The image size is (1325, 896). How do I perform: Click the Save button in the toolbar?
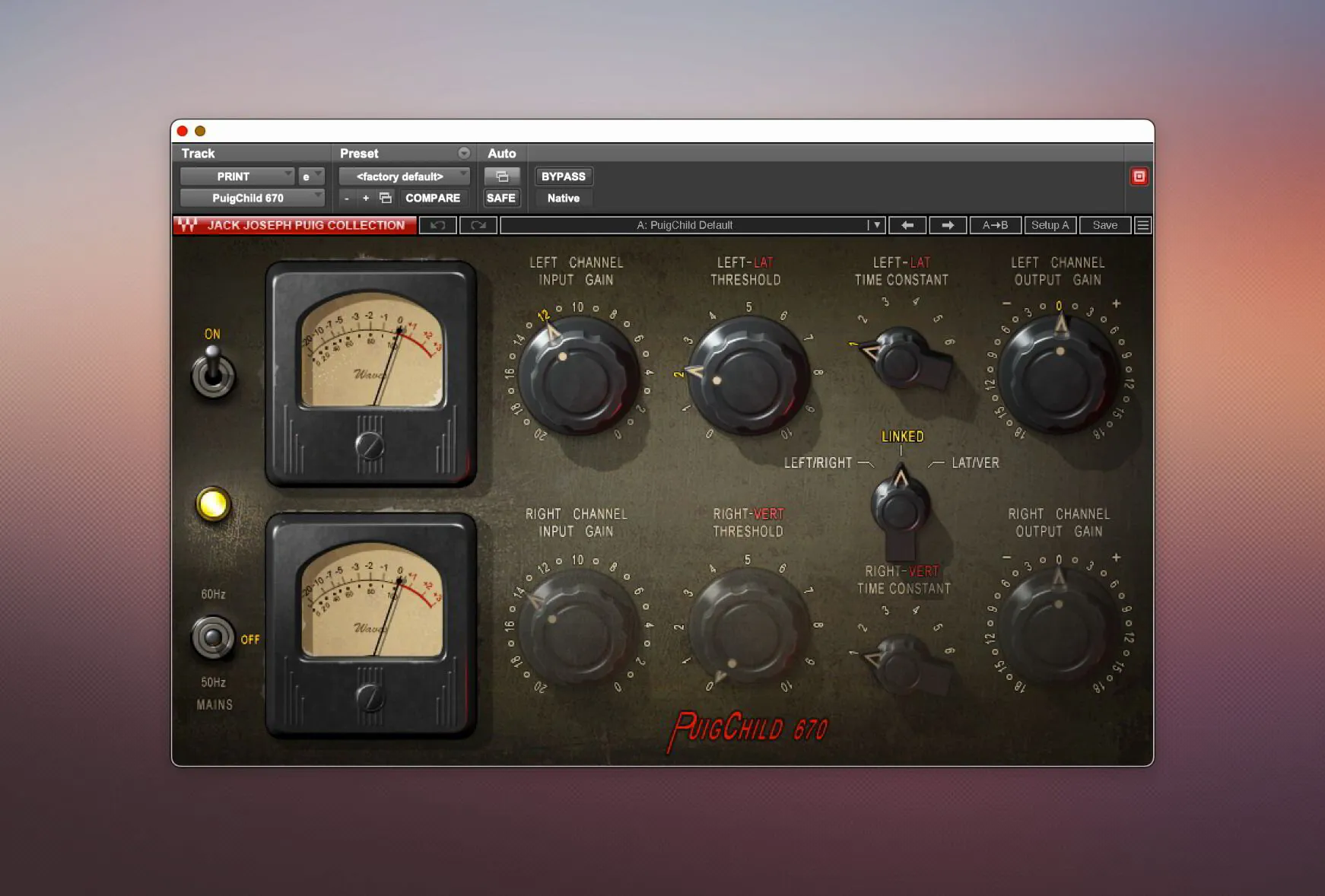click(x=1104, y=225)
